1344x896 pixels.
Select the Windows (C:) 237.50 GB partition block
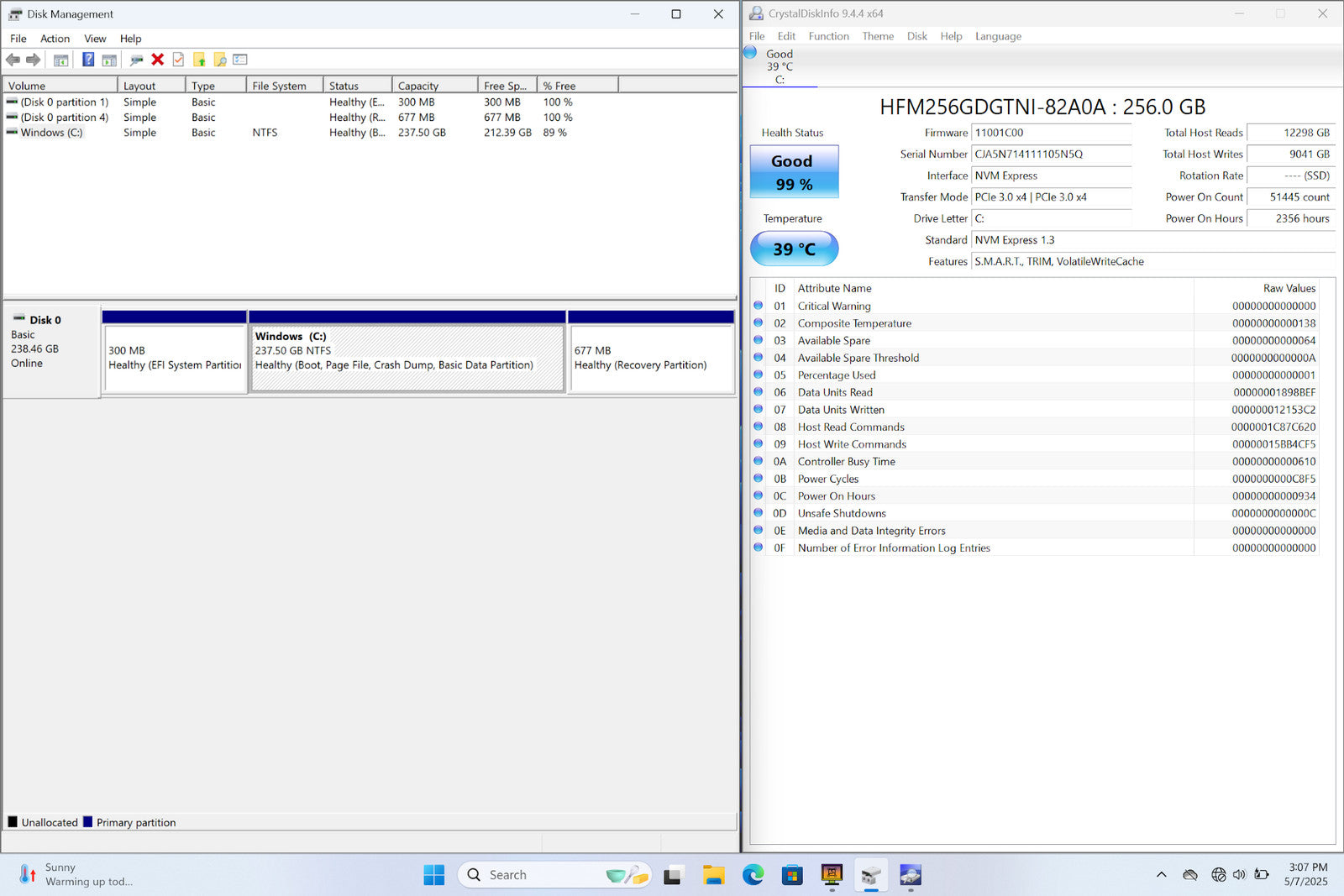407,351
